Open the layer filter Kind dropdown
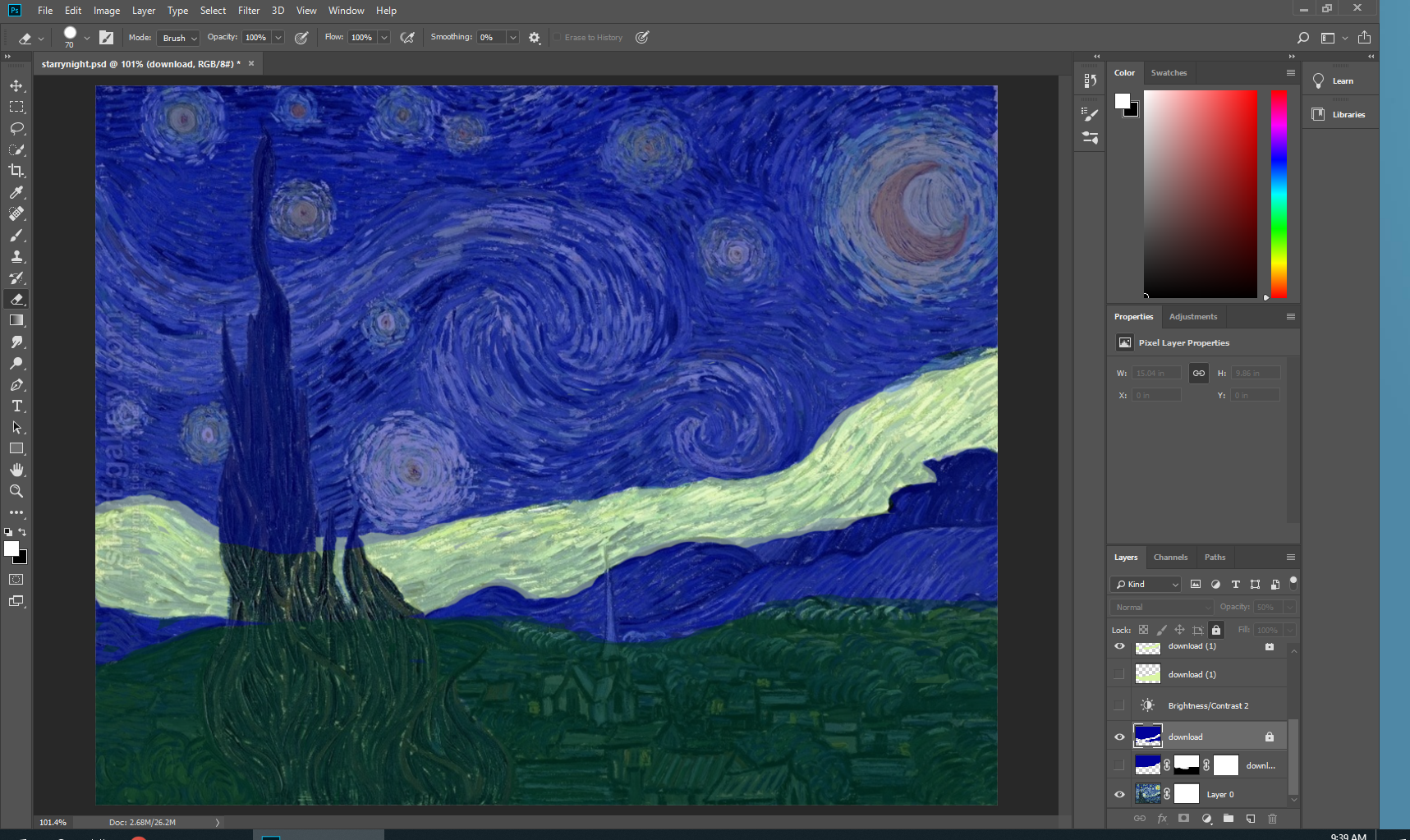Image resolution: width=1410 pixels, height=840 pixels. pos(1146,584)
